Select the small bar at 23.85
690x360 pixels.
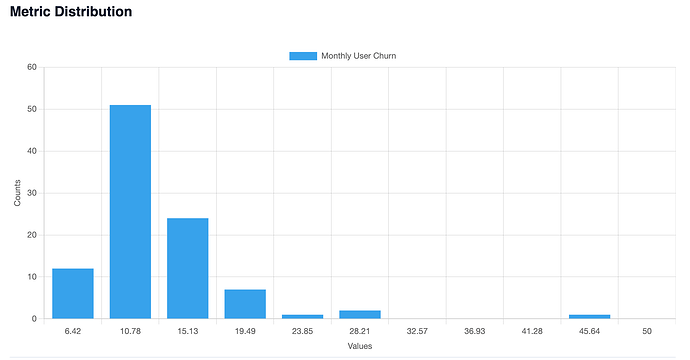click(x=302, y=316)
